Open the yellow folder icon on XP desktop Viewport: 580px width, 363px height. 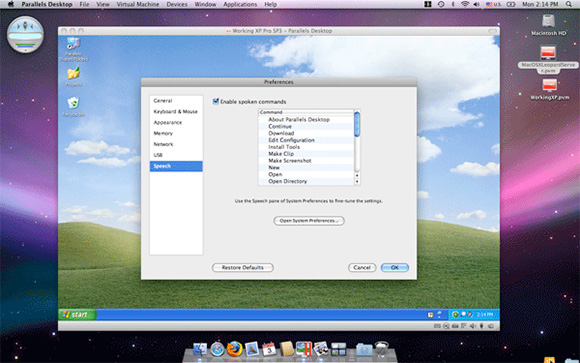pos(73,76)
